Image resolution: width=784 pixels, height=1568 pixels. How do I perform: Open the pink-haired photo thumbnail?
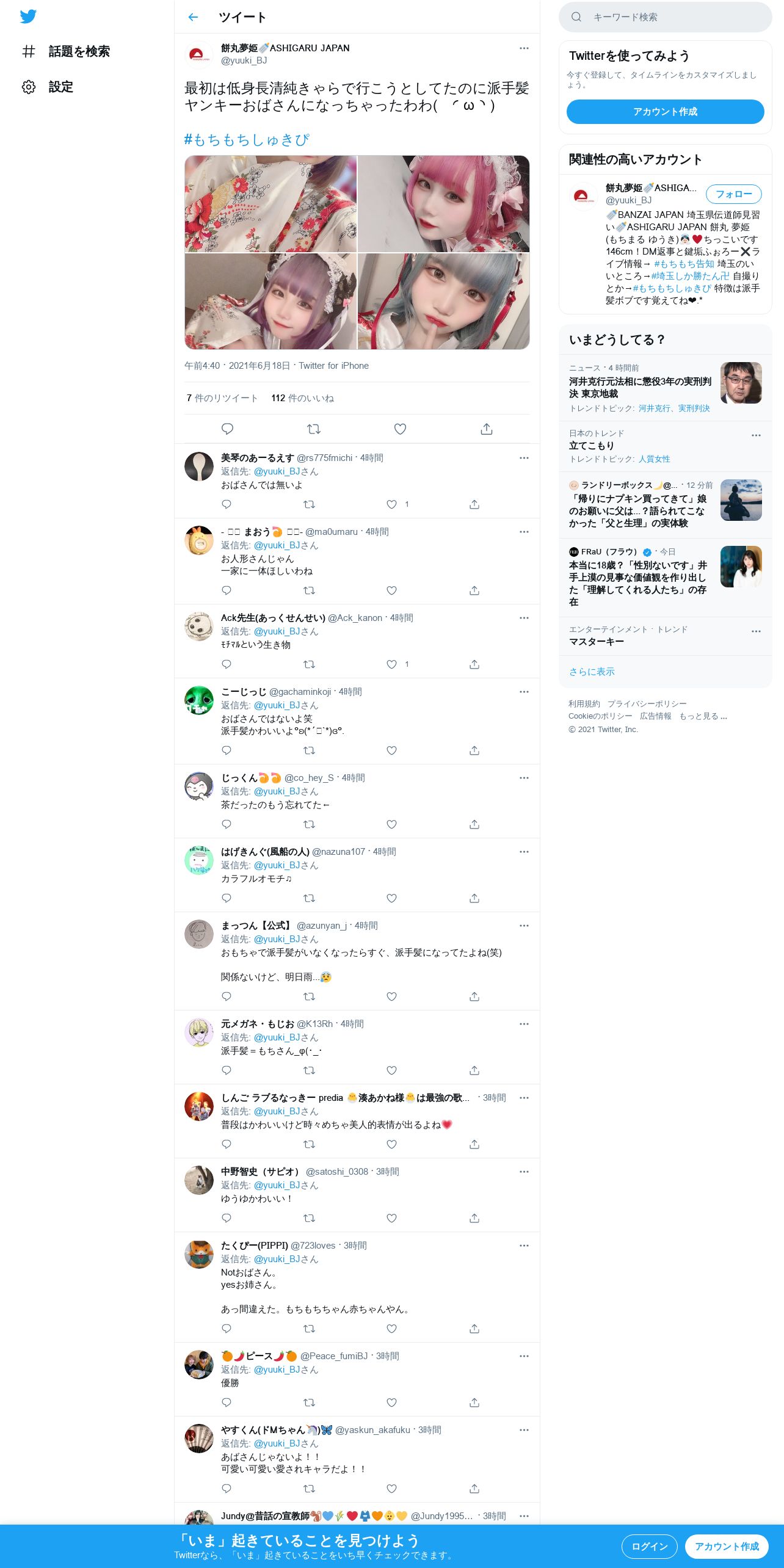443,204
